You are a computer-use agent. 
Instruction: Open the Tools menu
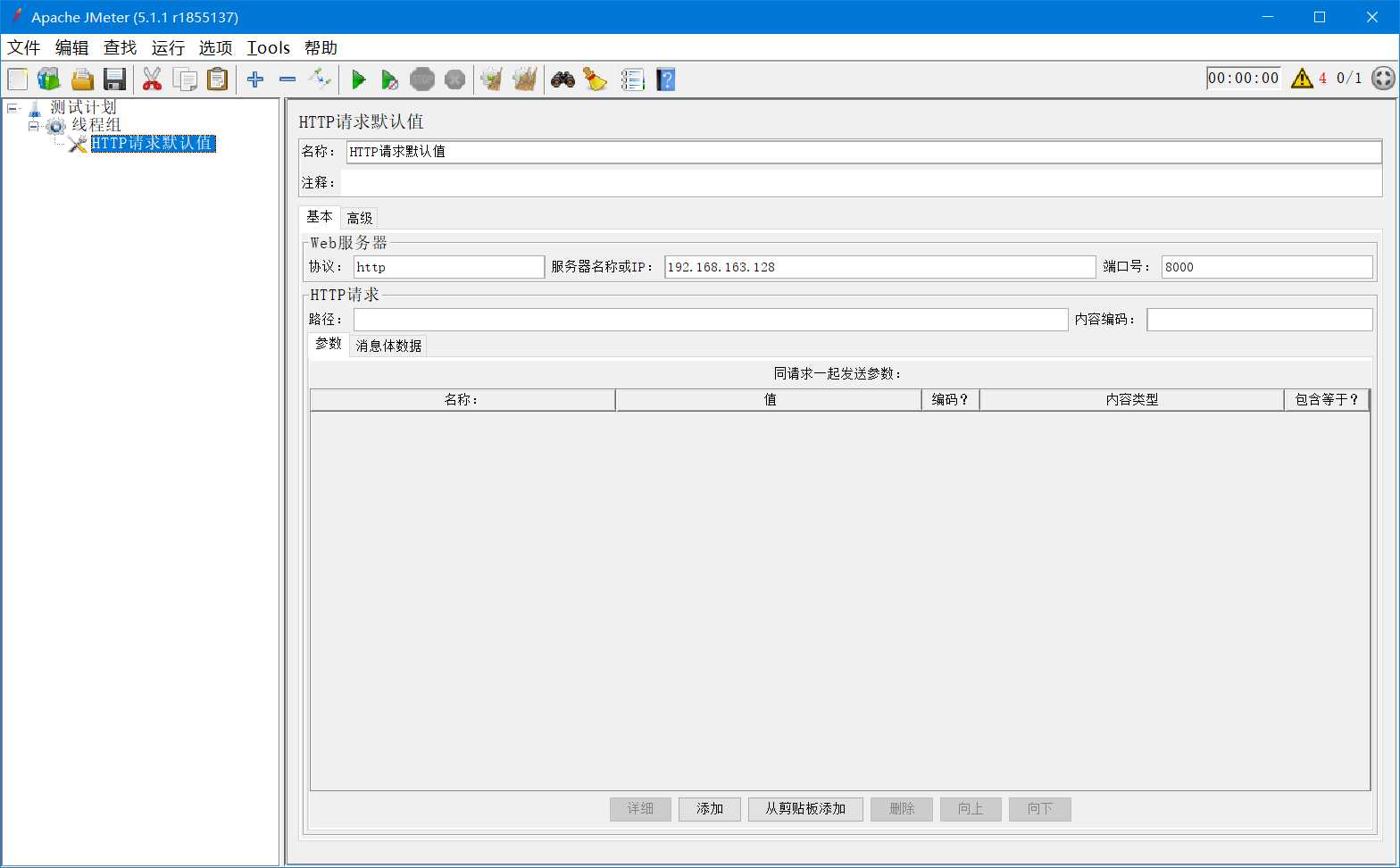pyautogui.click(x=269, y=47)
